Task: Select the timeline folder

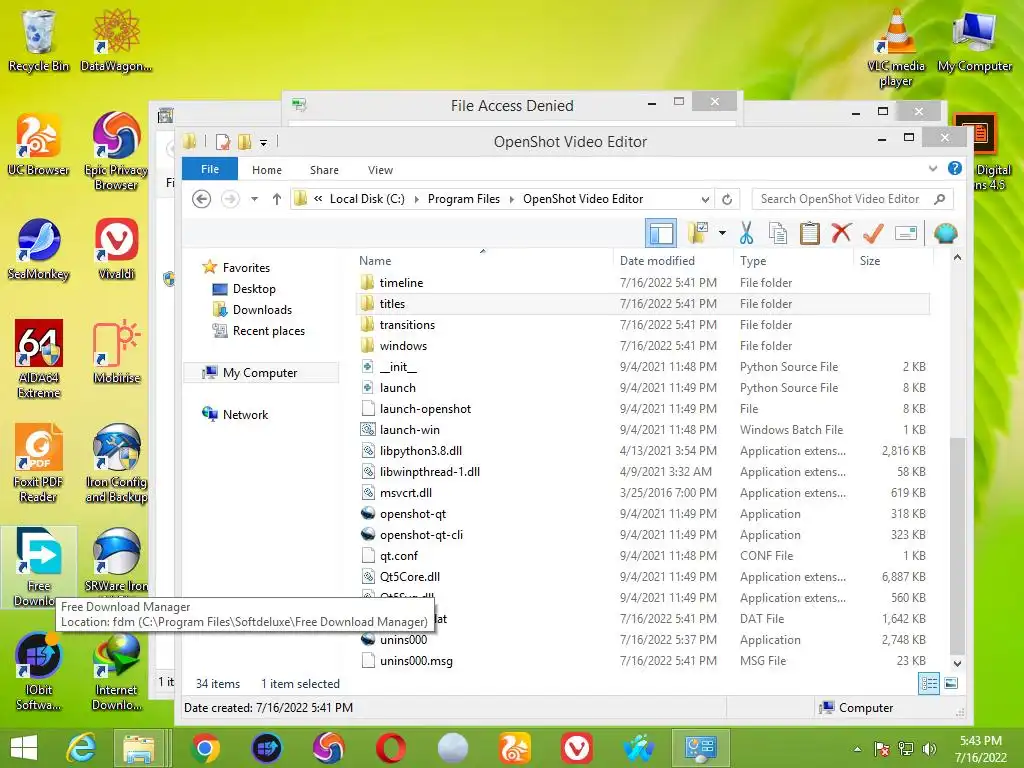Action: [643, 282]
